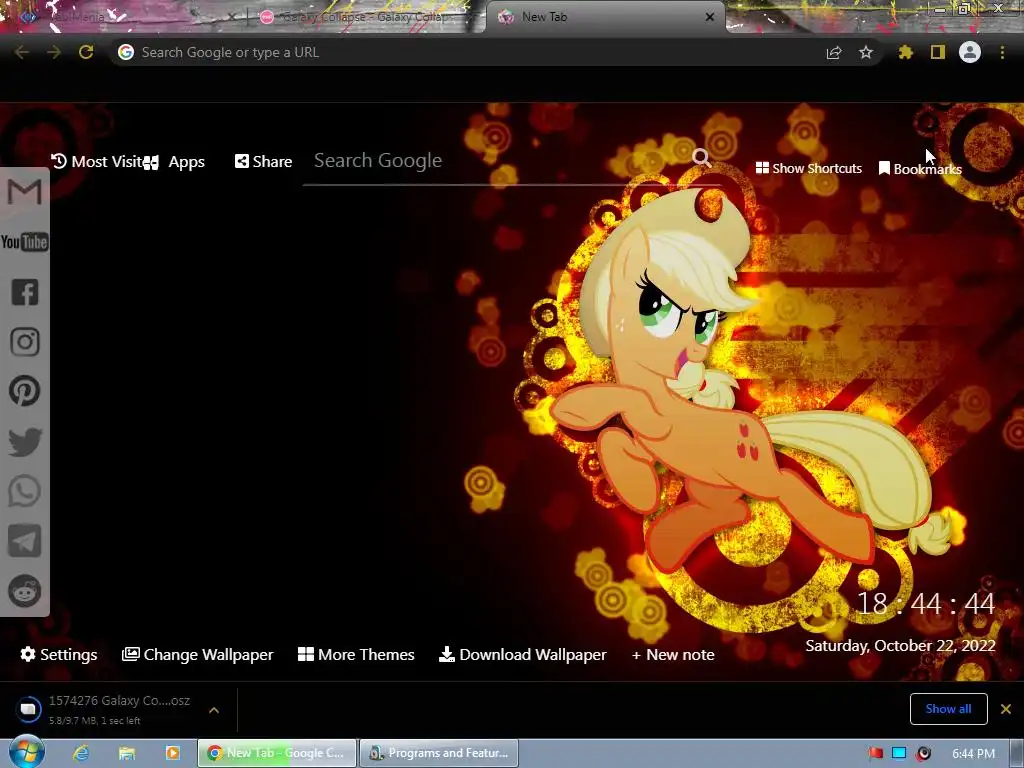Bookmark this tab with the star icon
Viewport: 1024px width, 768px height.
pyautogui.click(x=866, y=52)
